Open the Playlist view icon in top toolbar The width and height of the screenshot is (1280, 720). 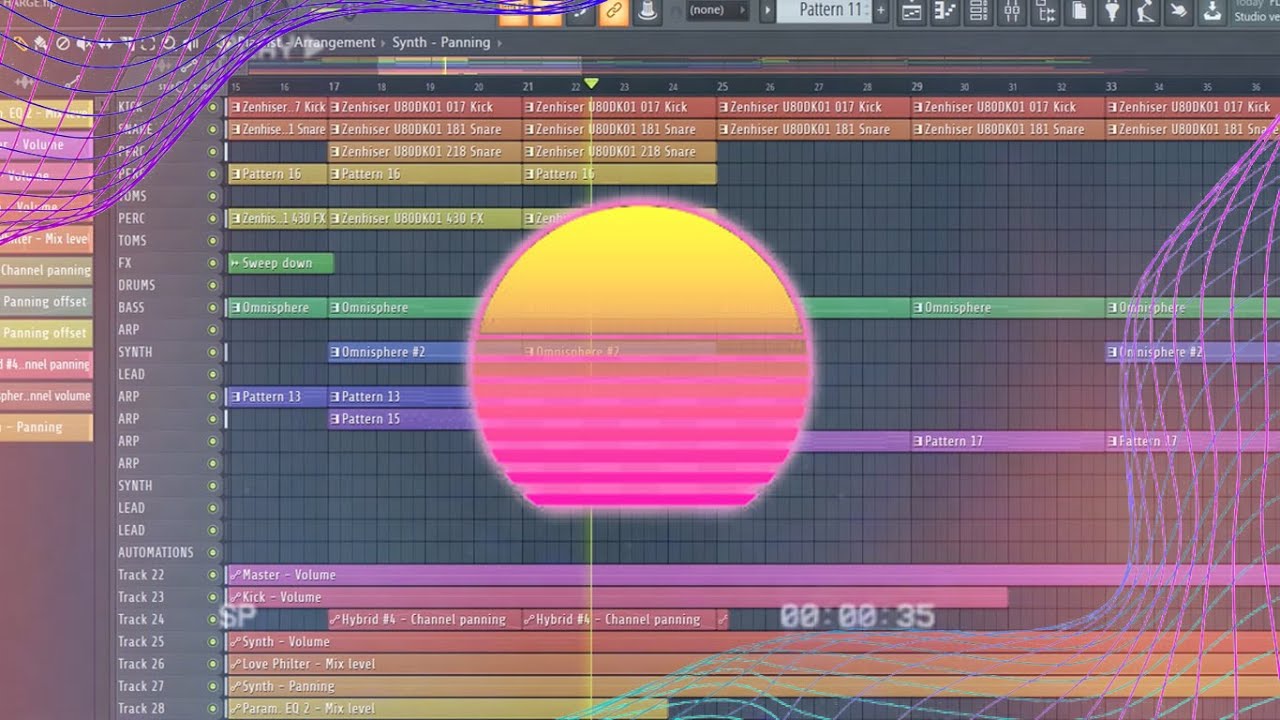911,11
